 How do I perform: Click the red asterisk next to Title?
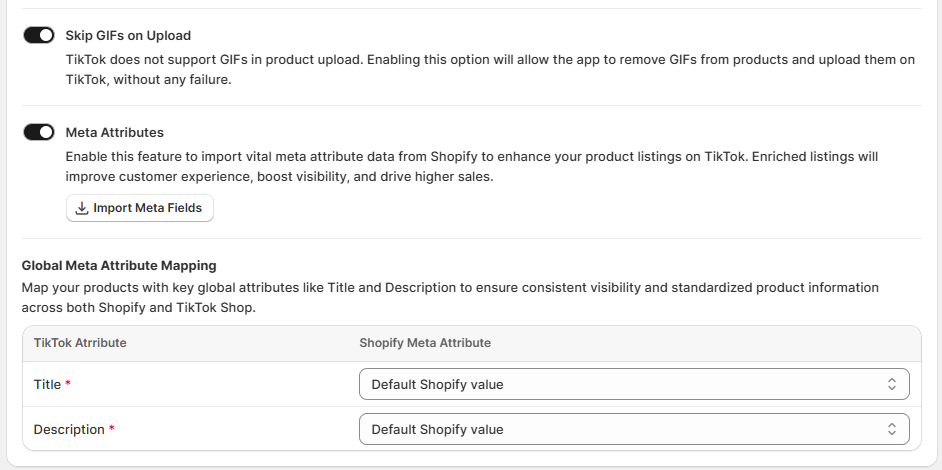(68, 384)
